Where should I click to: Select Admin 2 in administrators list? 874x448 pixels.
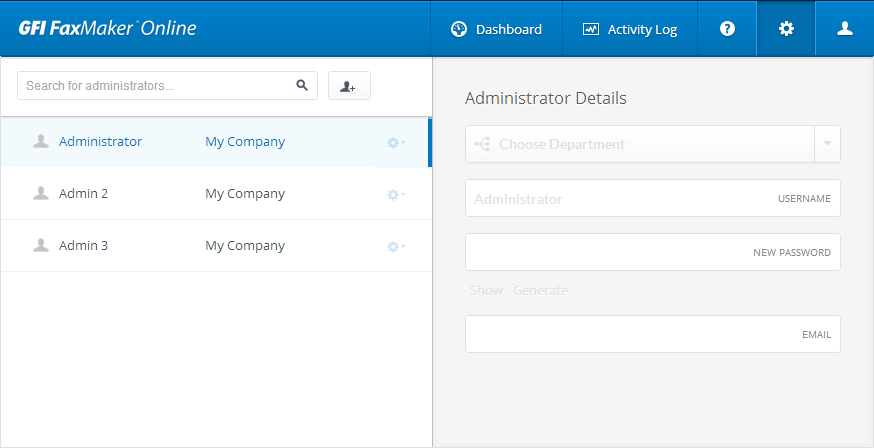tap(216, 194)
